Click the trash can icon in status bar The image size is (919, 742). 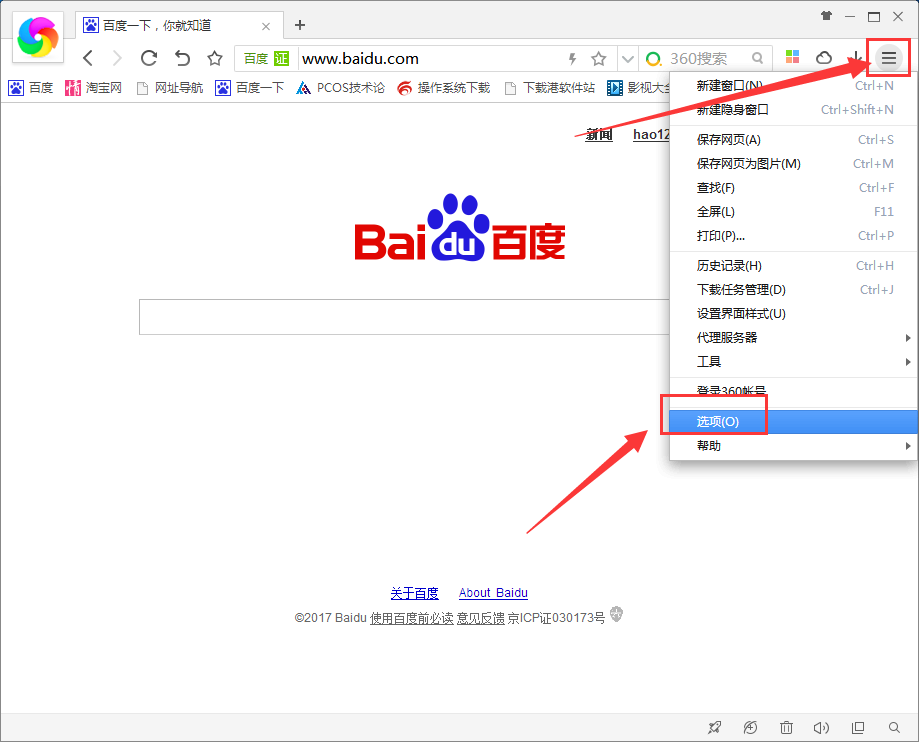click(786, 727)
